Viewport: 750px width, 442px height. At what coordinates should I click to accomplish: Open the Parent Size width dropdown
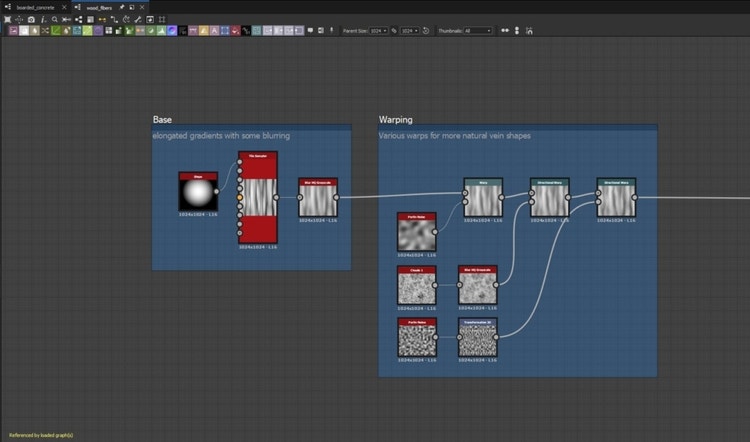(x=379, y=31)
